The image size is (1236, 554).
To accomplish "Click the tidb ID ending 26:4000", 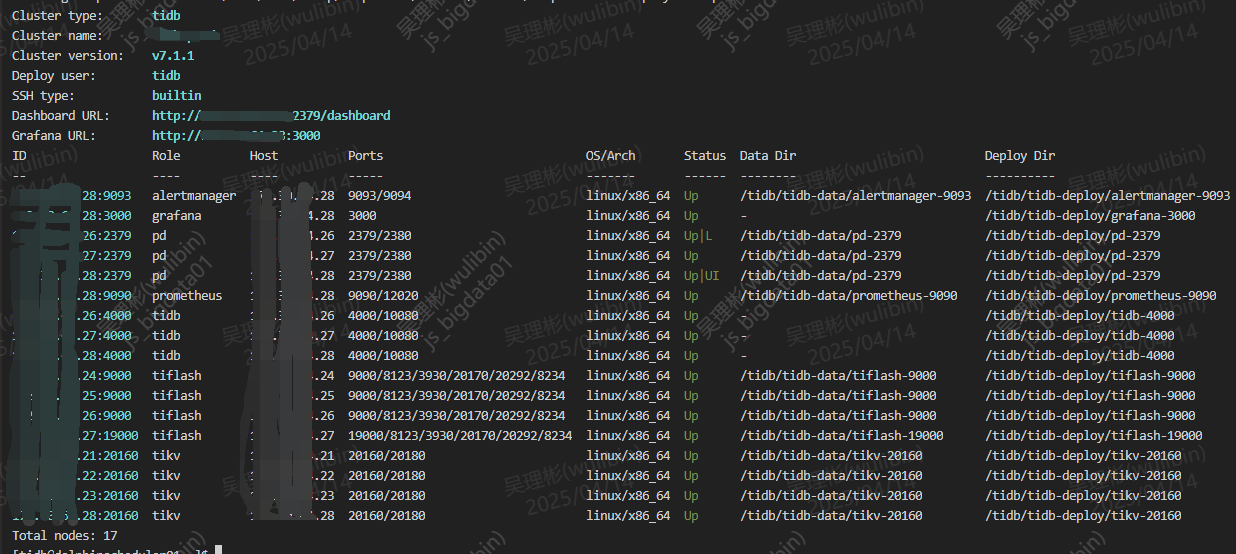I will tap(72, 316).
